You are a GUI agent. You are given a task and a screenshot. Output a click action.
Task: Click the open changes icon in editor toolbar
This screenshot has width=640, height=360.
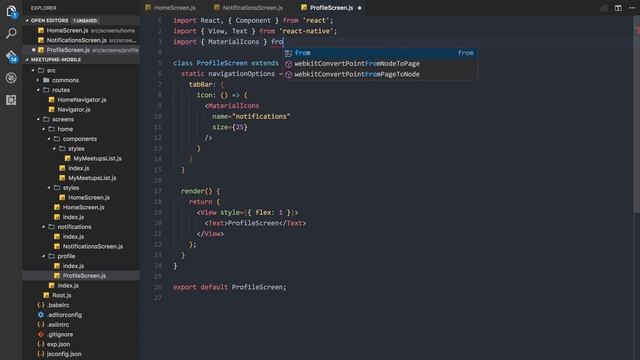604,8
